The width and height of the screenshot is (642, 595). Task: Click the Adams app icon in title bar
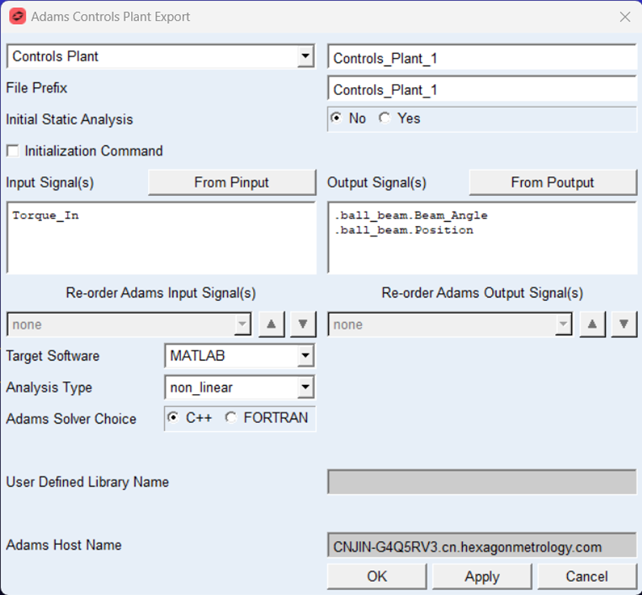(17, 17)
